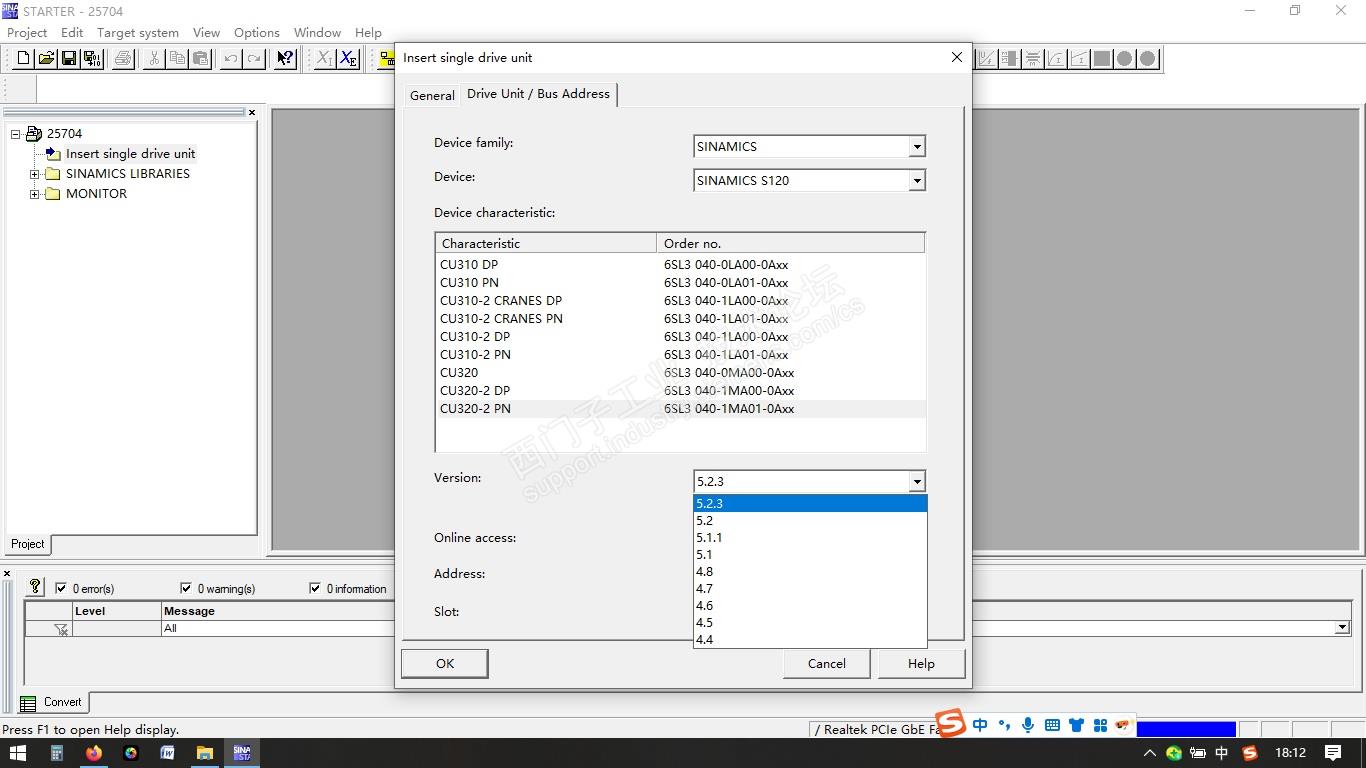Open the Windows notification center
Screen dimensions: 1366x768
point(1333,753)
